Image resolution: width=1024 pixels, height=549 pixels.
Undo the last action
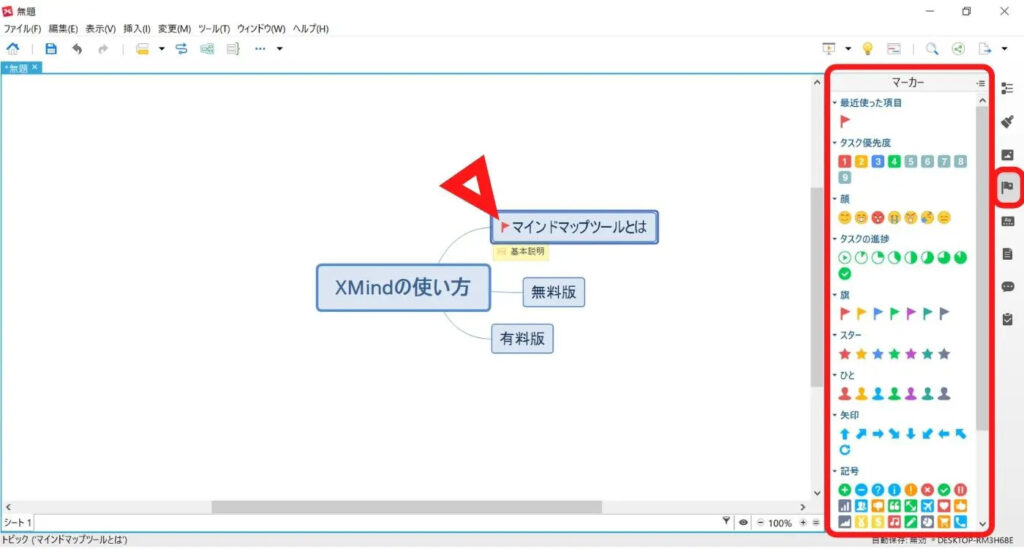pos(77,48)
